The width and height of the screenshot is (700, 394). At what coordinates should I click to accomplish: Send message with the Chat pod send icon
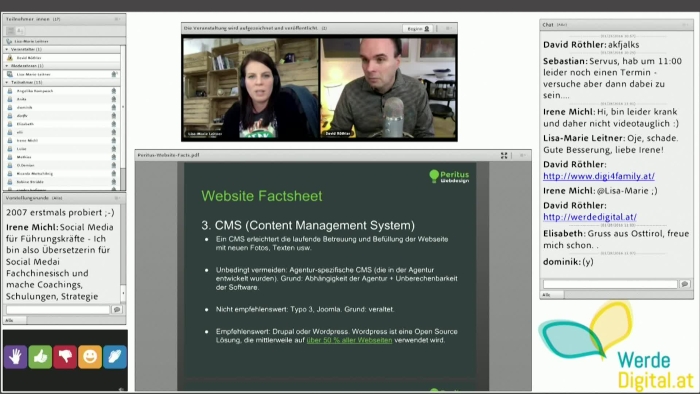tap(685, 284)
